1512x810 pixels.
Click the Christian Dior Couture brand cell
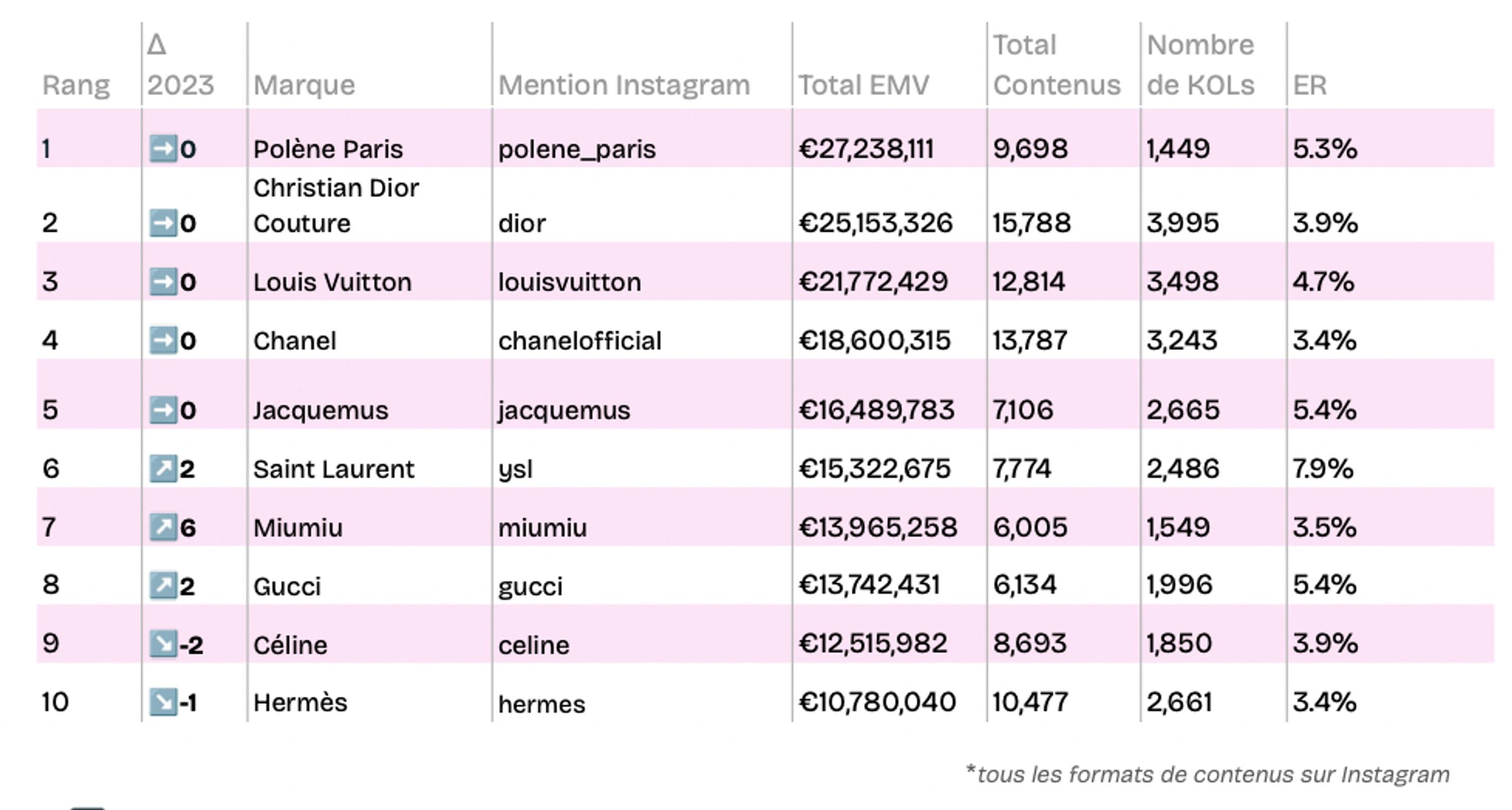pyautogui.click(x=336, y=205)
